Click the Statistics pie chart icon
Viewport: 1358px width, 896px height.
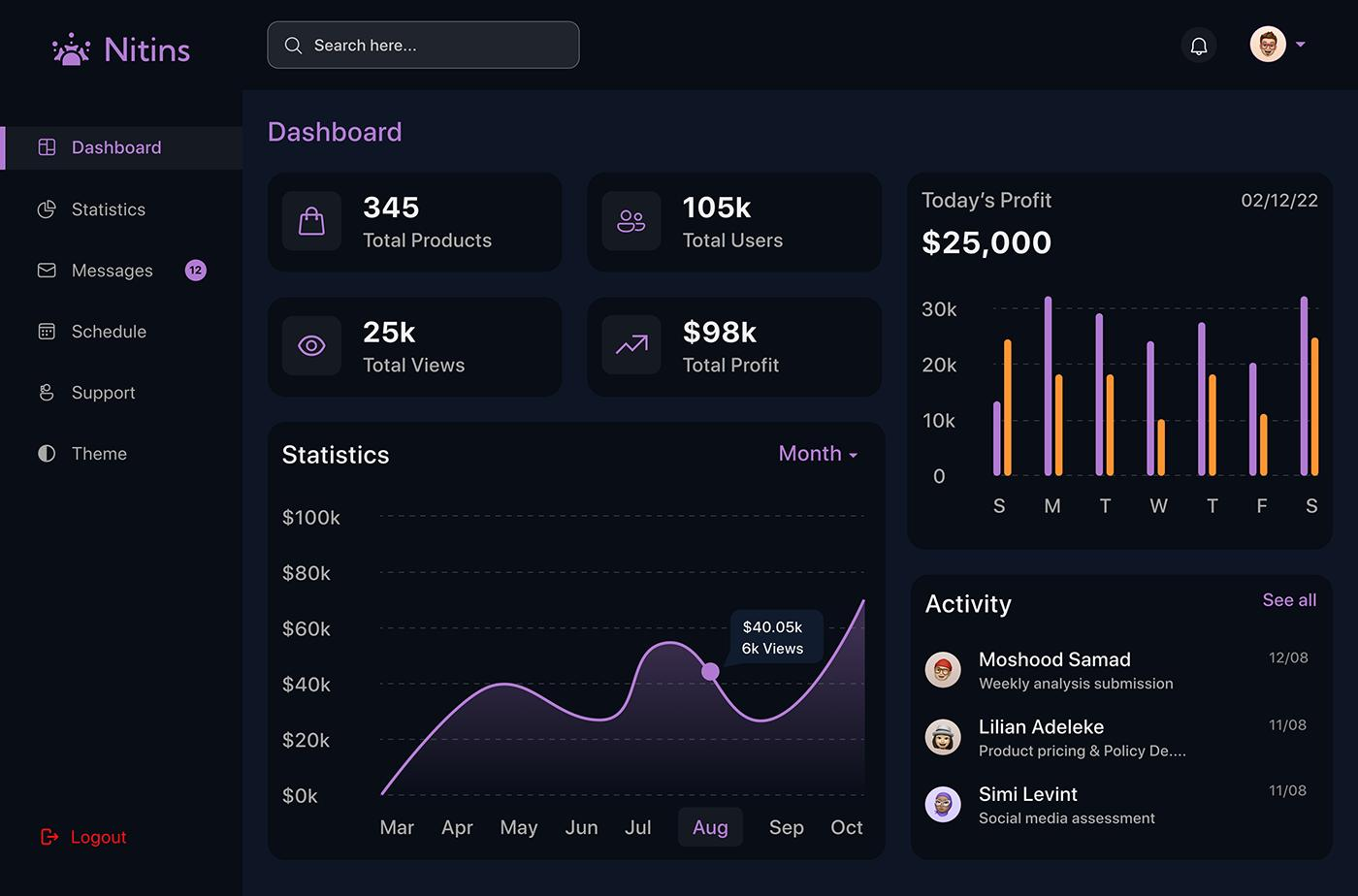coord(47,209)
